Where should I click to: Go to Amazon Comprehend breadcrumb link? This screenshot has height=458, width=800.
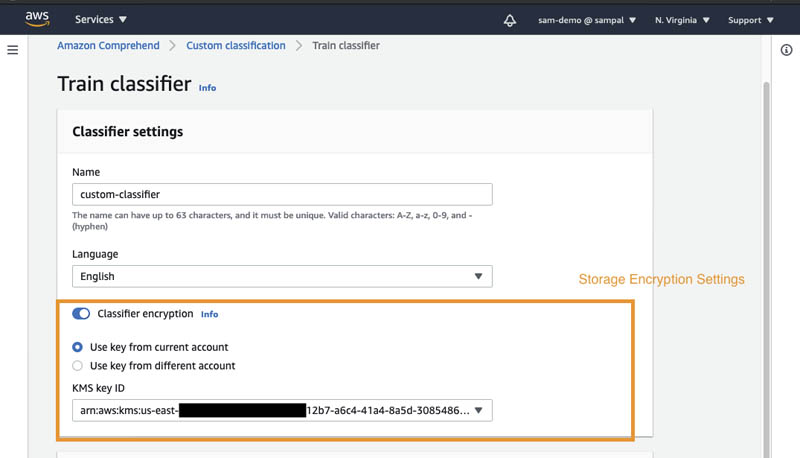tap(108, 45)
